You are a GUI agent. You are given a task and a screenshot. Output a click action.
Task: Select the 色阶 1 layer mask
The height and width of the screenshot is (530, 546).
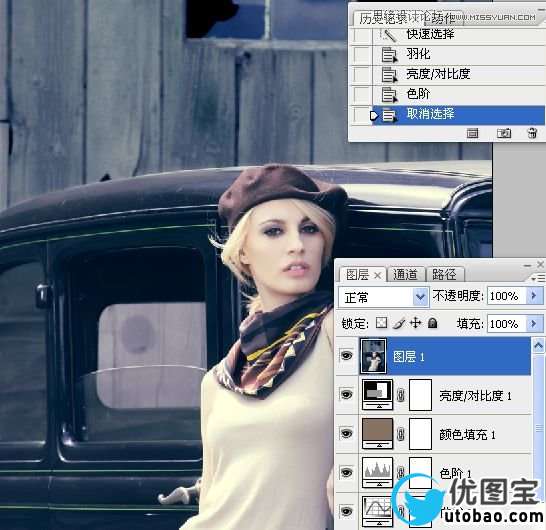(x=420, y=473)
